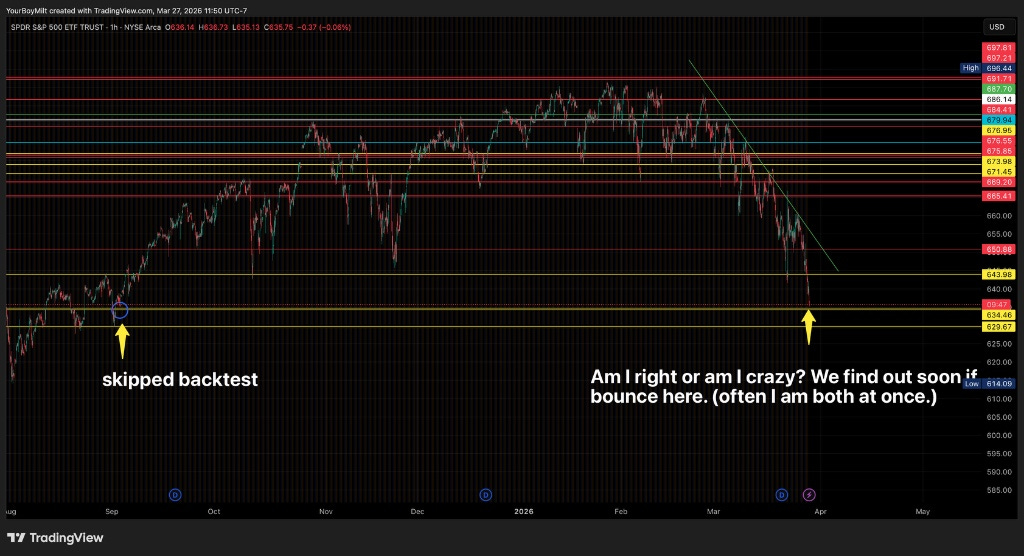Screen dimensions: 1024x556
Task: Click the Nov label on the time axis
Action: [326, 512]
